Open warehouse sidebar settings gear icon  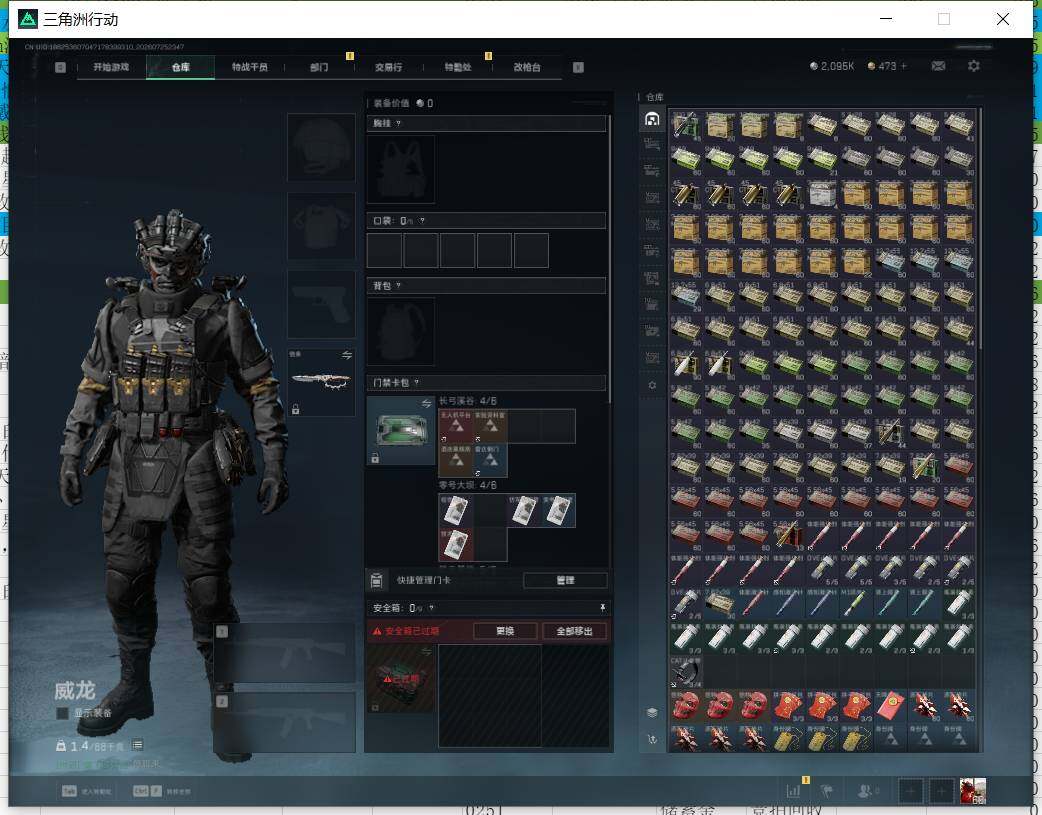click(x=652, y=385)
